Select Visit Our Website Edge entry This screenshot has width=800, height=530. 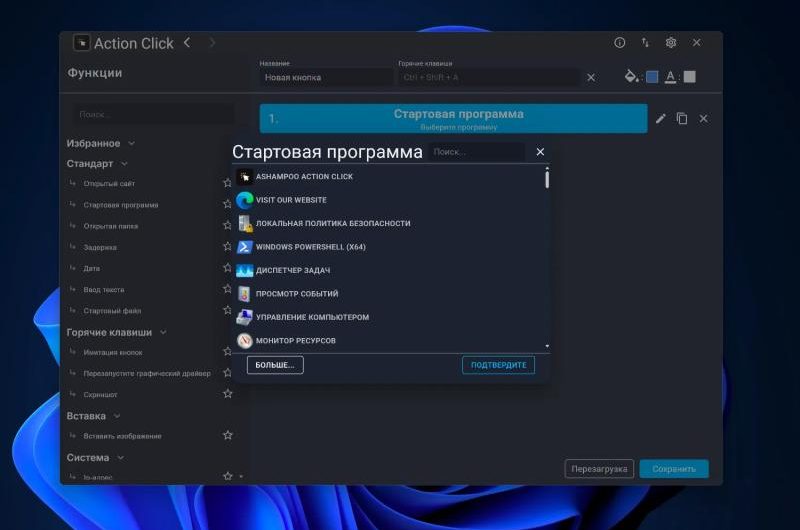pyautogui.click(x=388, y=200)
